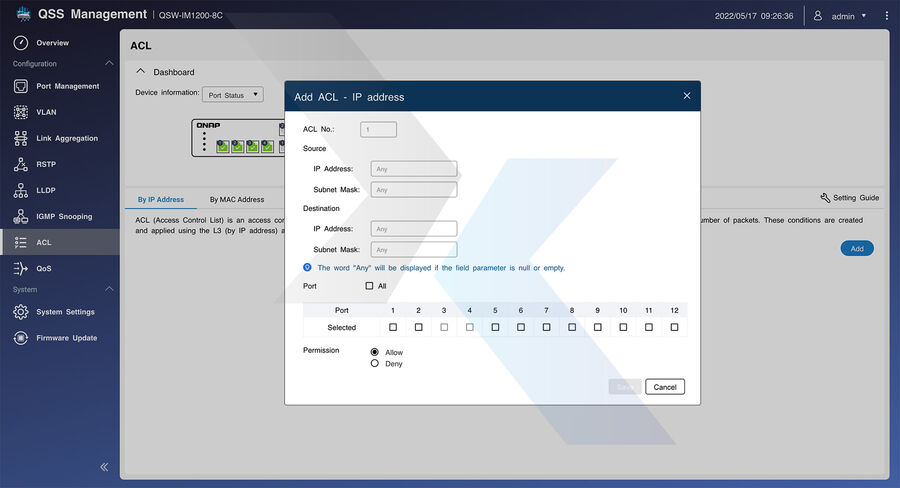Click the Overview gauge icon in sidebar

(20, 43)
